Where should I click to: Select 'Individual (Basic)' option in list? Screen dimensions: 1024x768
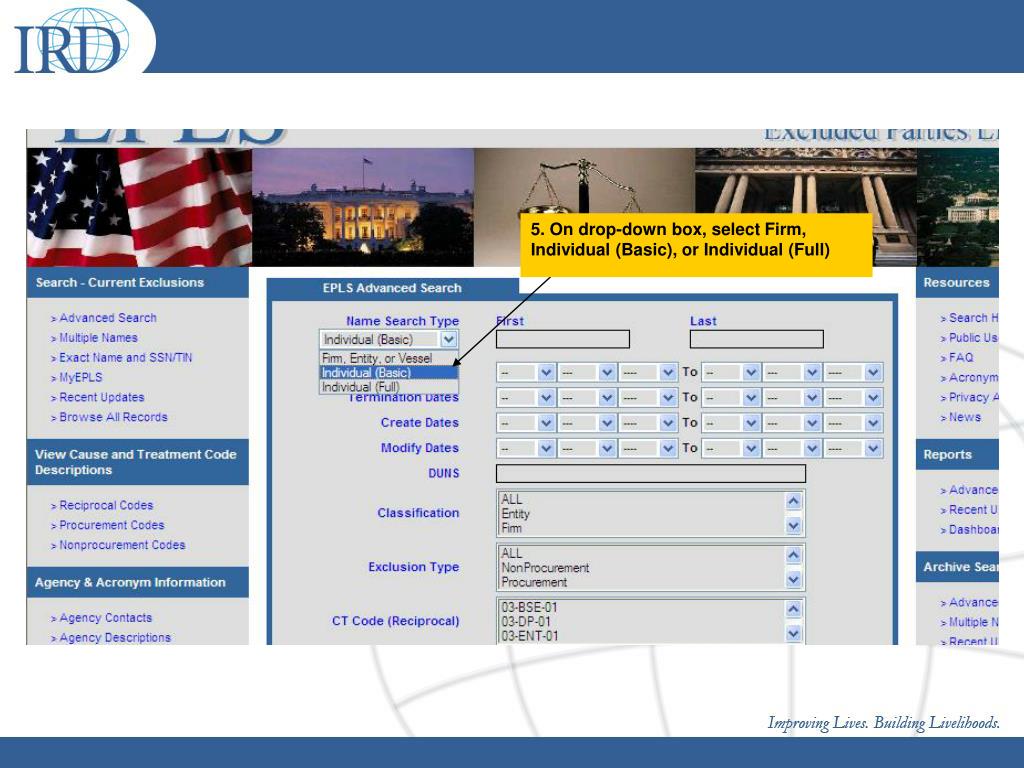point(389,373)
